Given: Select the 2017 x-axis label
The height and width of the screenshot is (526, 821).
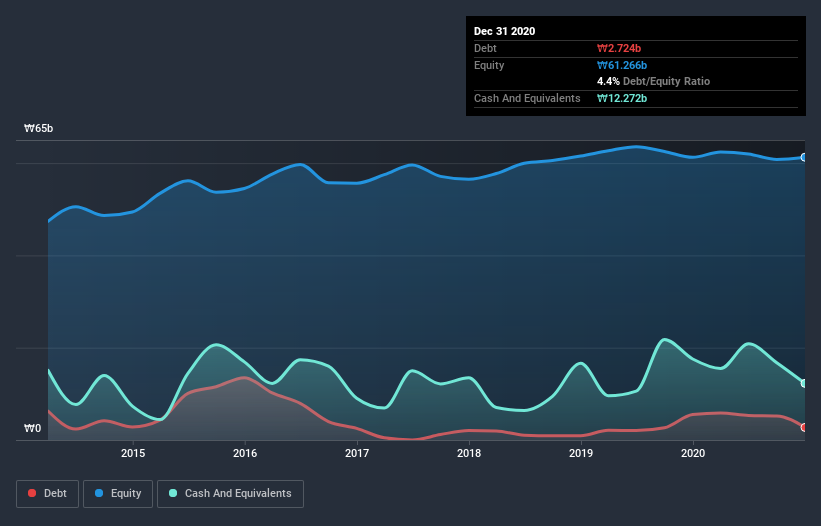Looking at the screenshot, I should click(357, 453).
